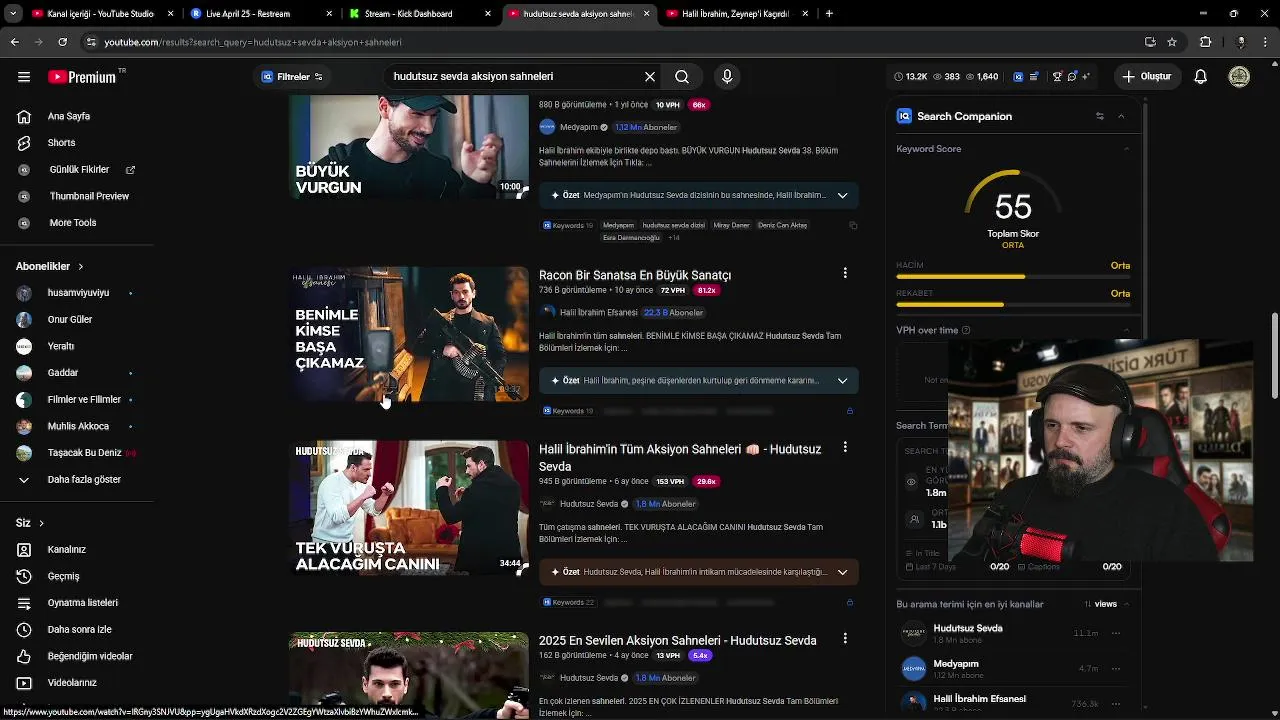
Task: Click the address bar URL
Action: coord(253,42)
